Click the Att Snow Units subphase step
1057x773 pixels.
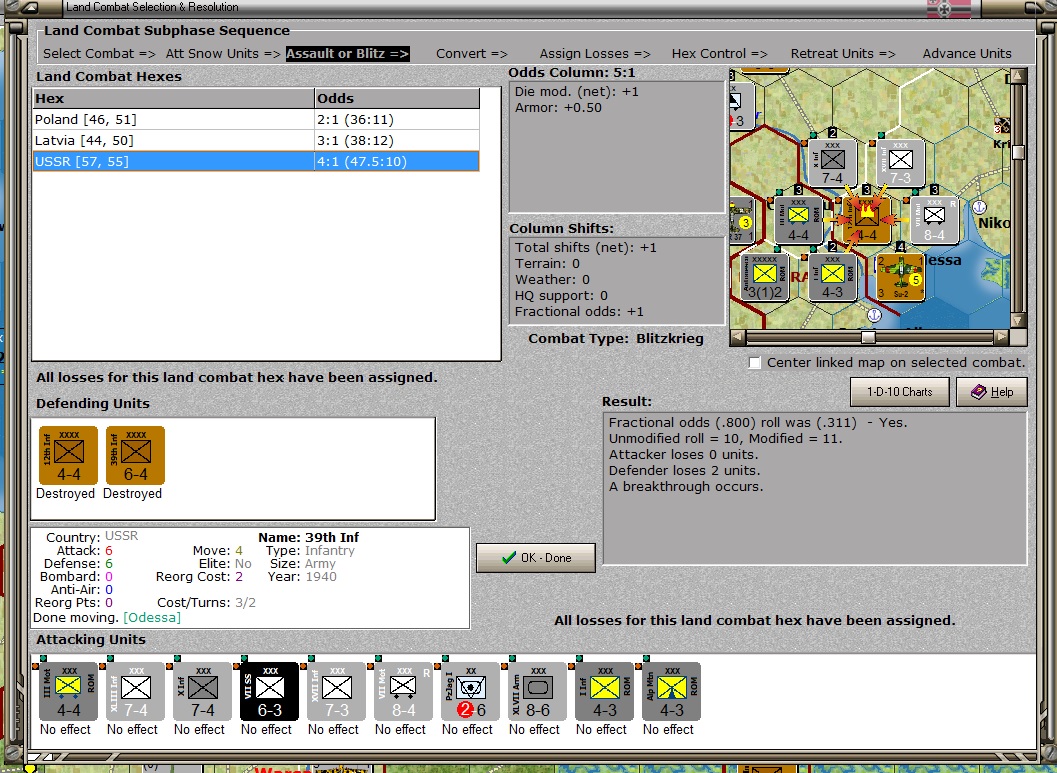223,54
